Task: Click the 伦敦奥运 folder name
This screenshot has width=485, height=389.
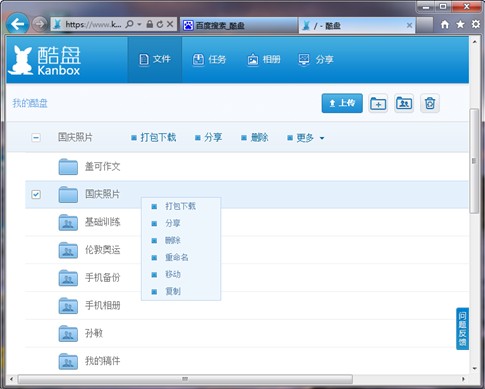Action: coord(102,250)
